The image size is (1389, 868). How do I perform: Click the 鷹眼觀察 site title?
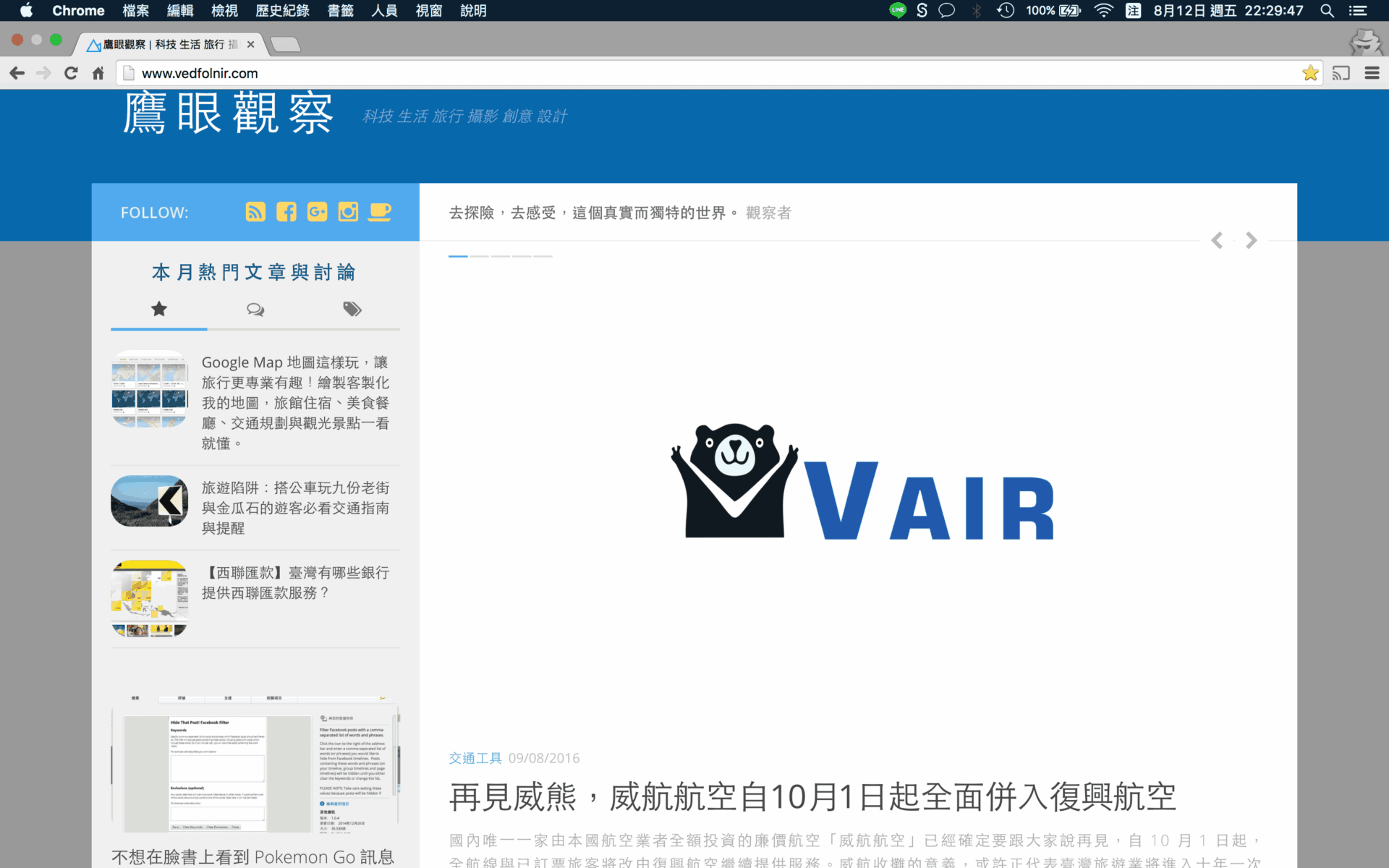pyautogui.click(x=228, y=114)
